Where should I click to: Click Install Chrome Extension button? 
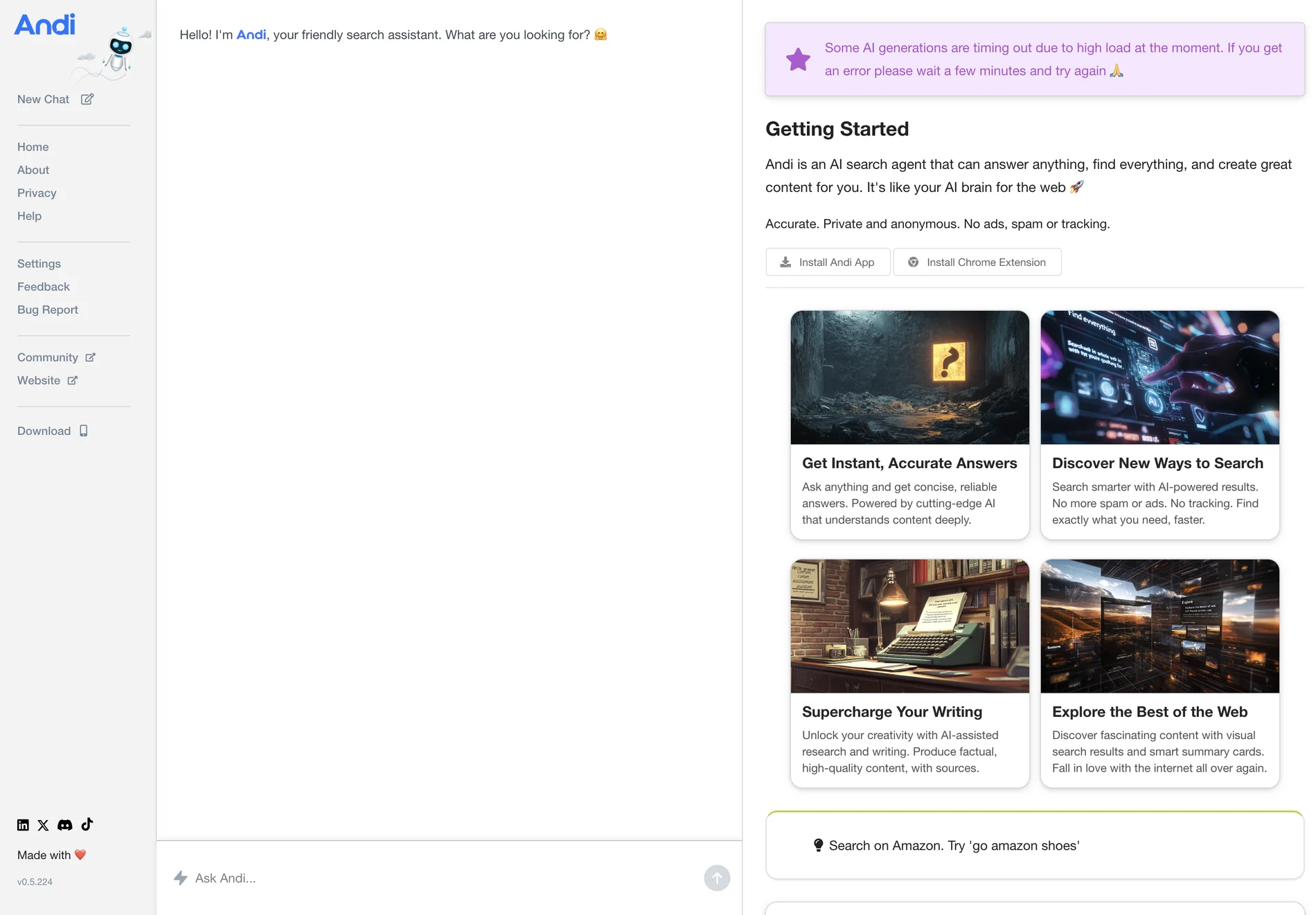click(977, 262)
